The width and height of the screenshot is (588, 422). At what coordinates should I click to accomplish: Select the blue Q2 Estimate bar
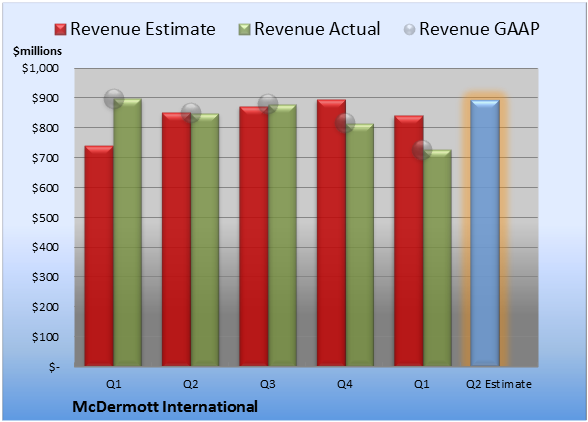(485, 233)
